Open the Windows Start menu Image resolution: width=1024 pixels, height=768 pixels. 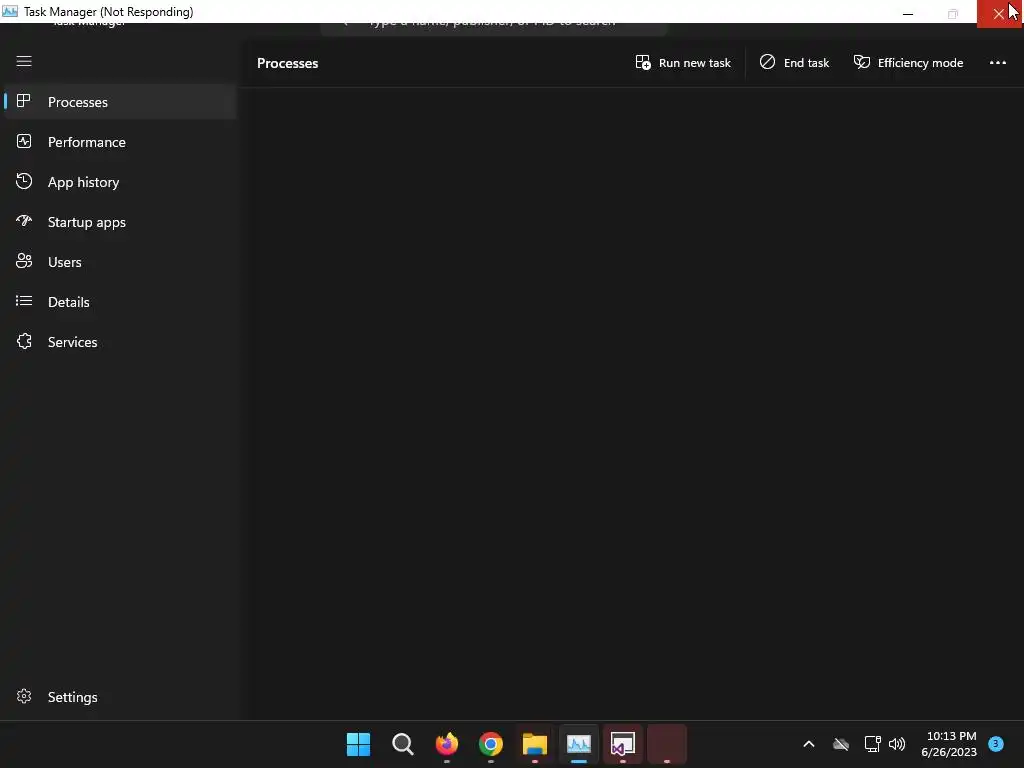359,744
